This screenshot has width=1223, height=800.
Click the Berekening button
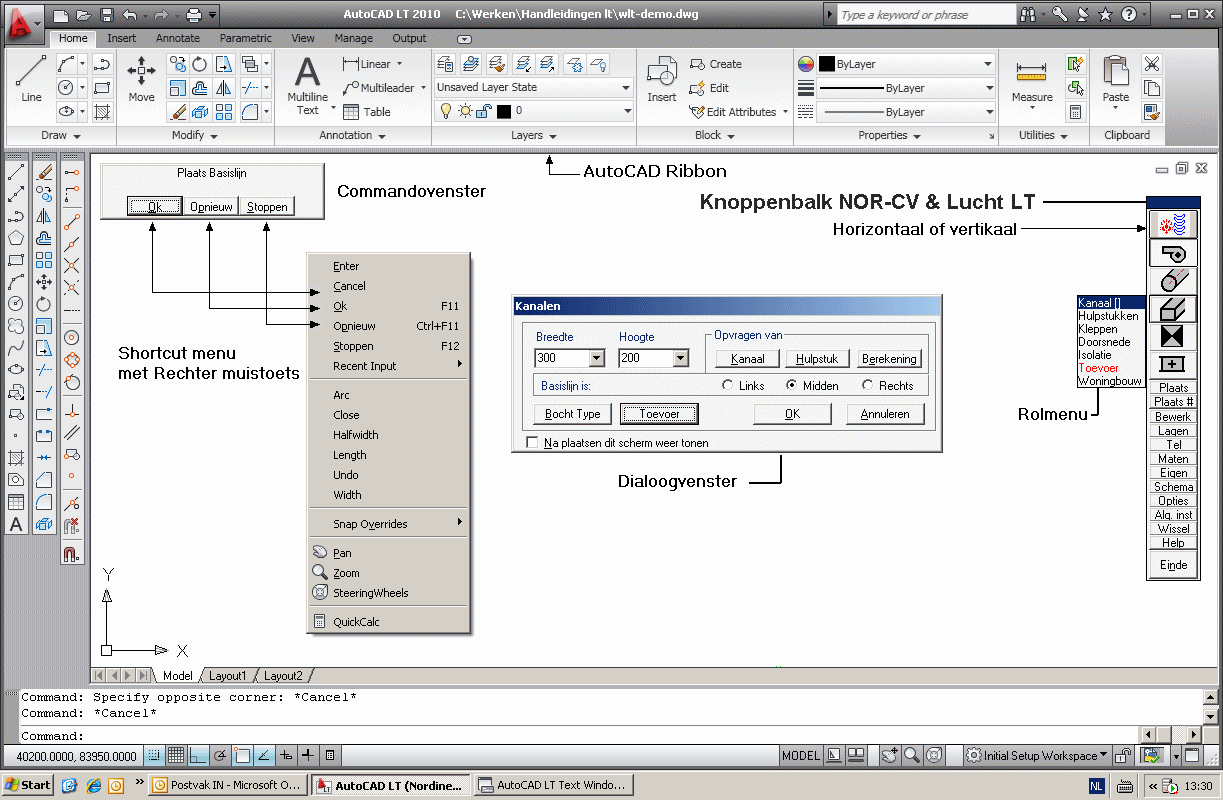[x=890, y=358]
